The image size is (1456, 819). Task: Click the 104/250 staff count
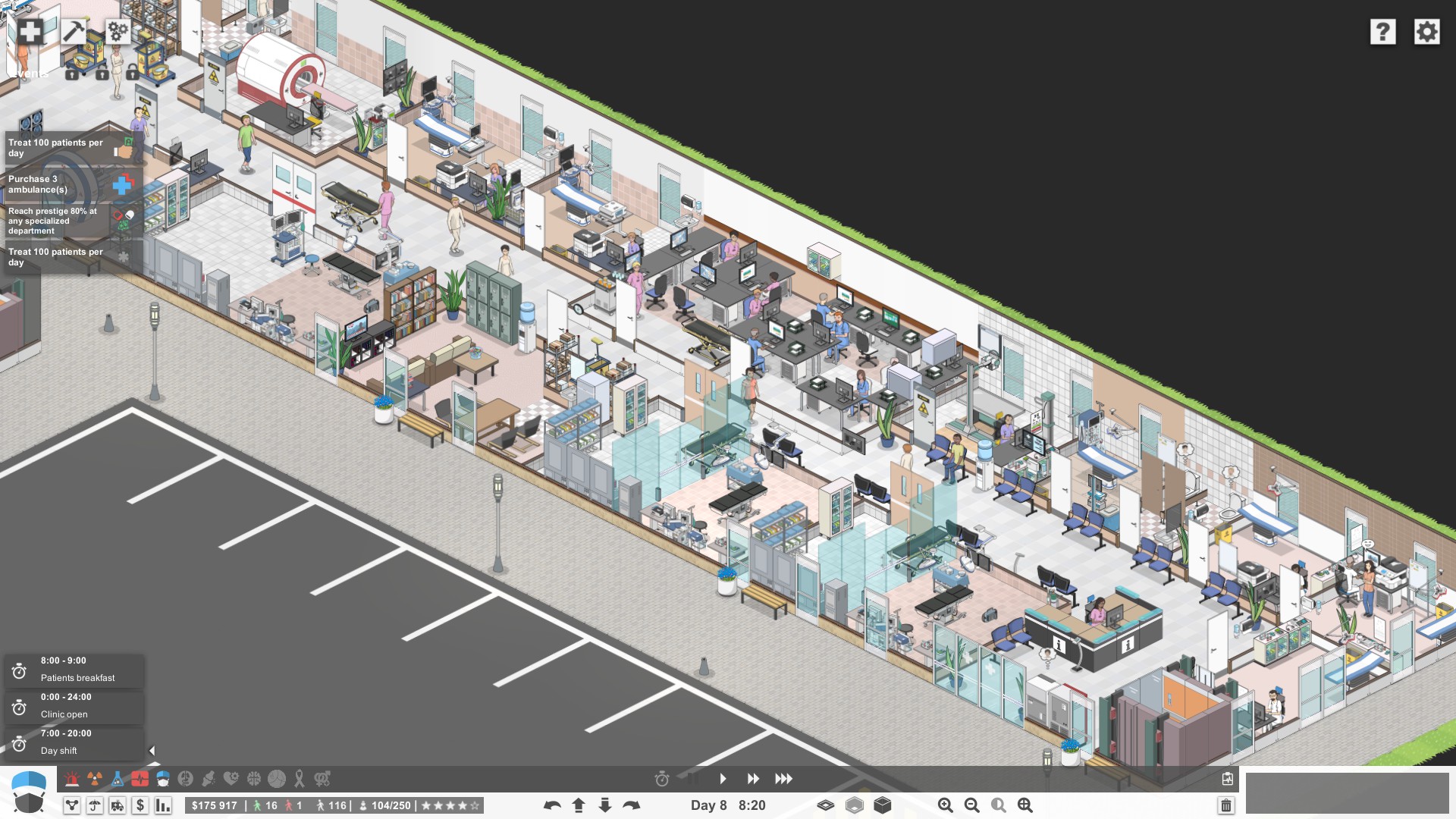[384, 805]
